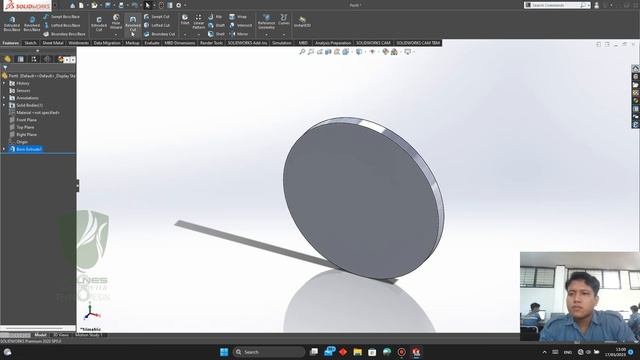
Task: Select the Mirror feature tool
Action: click(239, 34)
